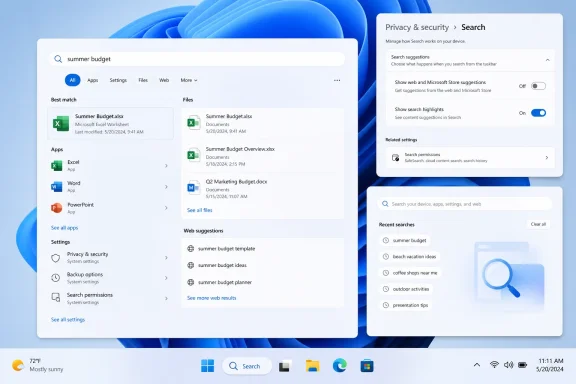576x384 pixels.
Task: Expand Backup options result chevron
Action: 166,278
